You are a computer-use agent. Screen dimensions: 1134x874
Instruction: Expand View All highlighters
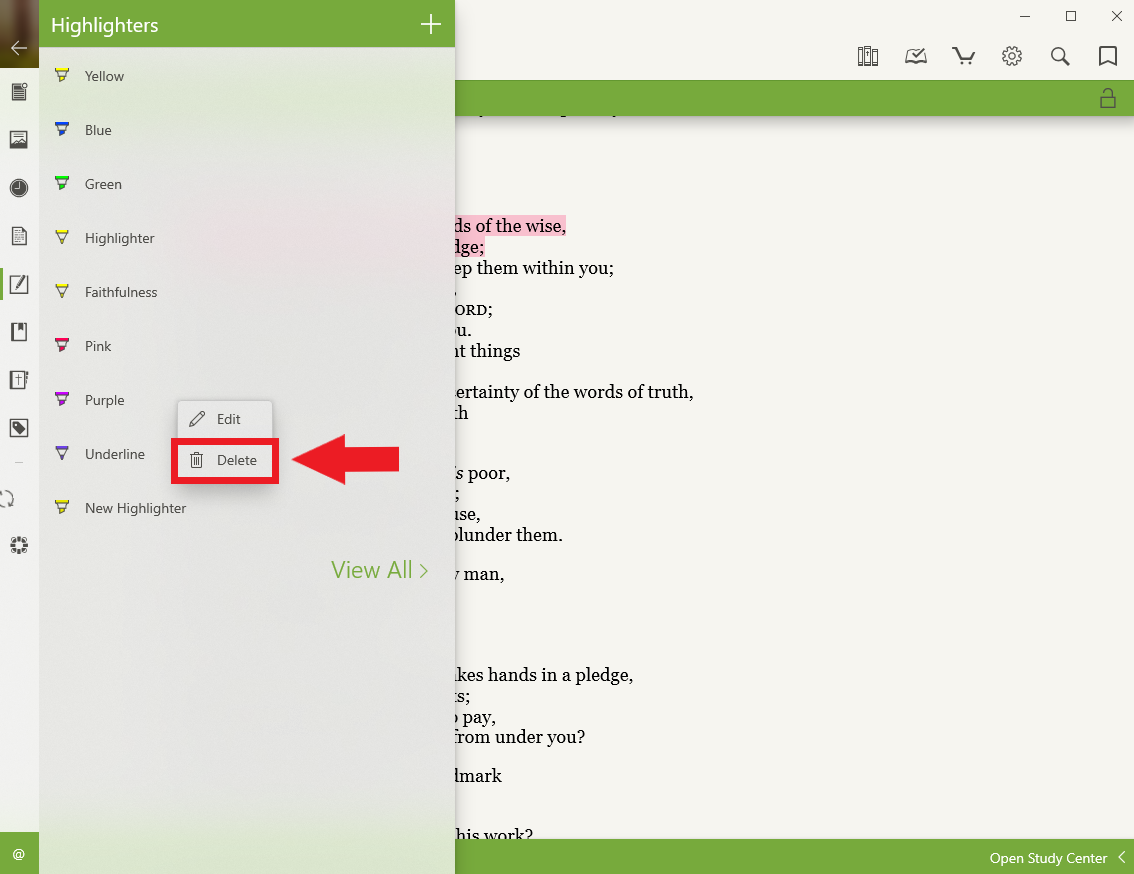pyautogui.click(x=379, y=570)
